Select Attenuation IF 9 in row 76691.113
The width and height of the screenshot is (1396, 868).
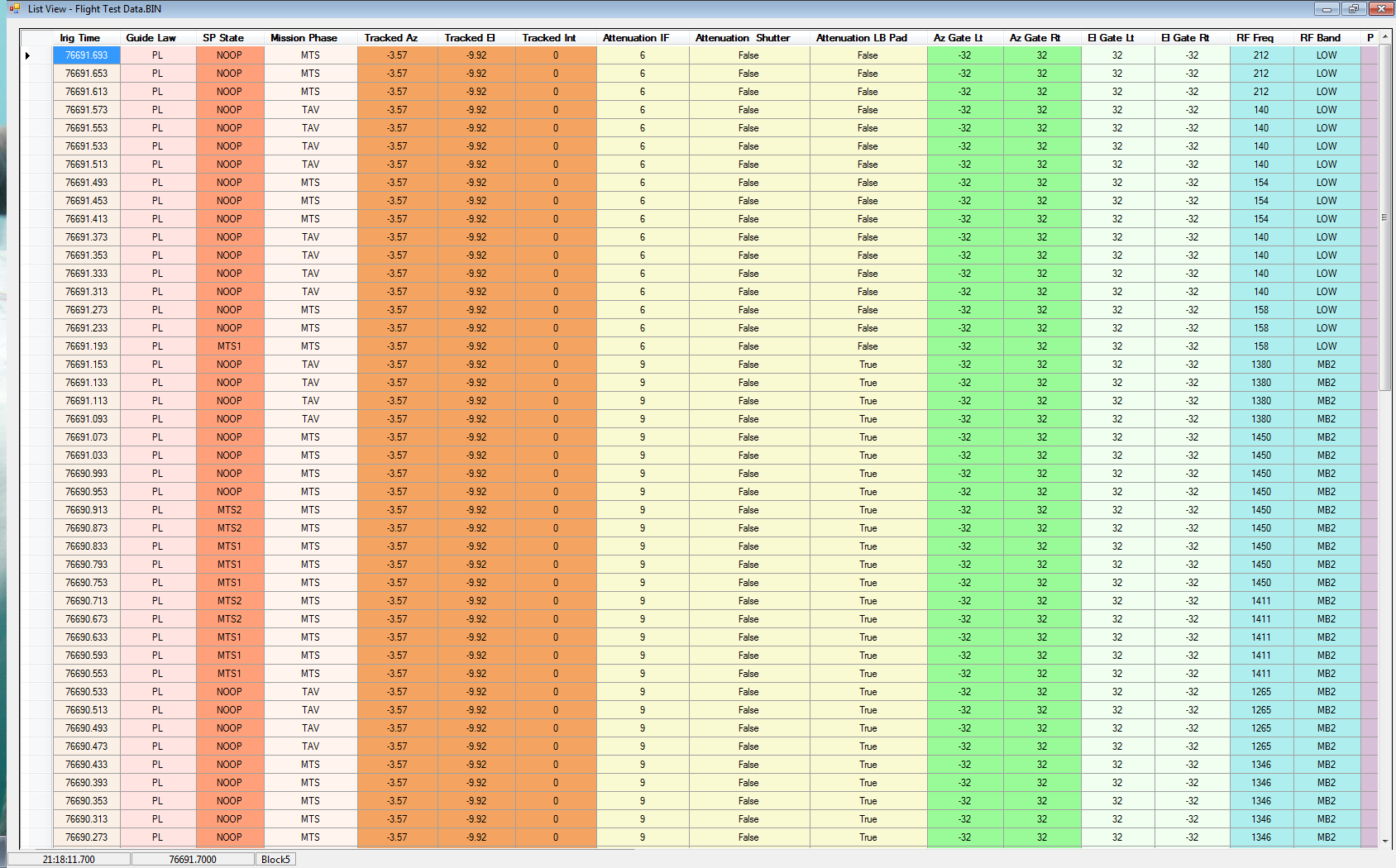[x=643, y=401]
